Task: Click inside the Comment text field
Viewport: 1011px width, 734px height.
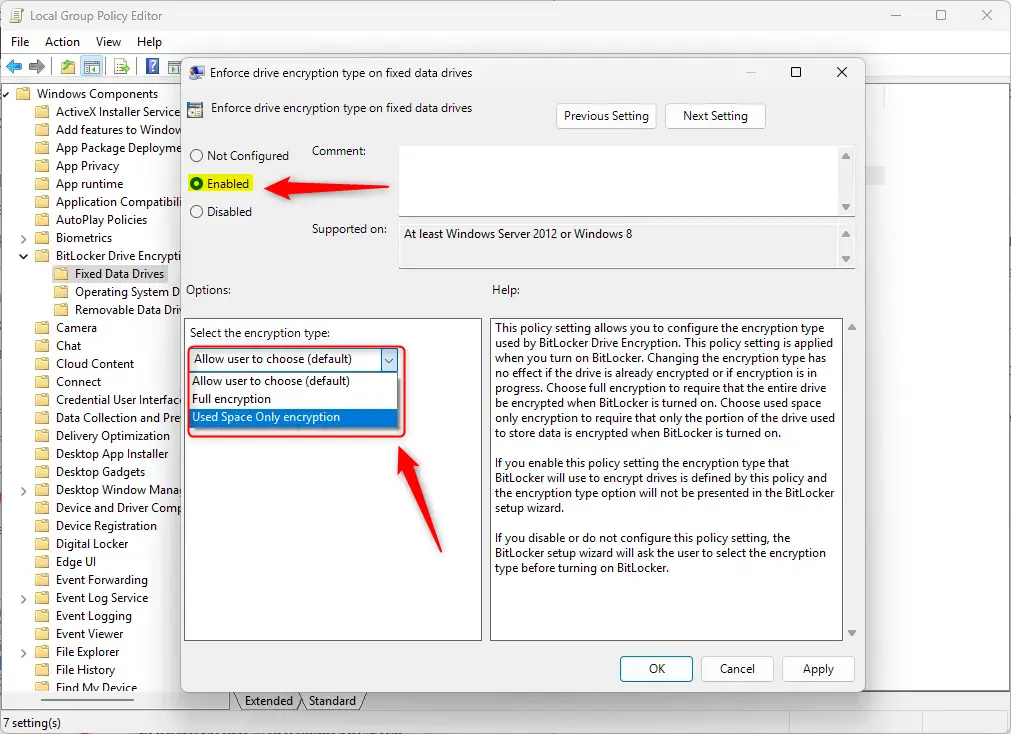Action: (x=618, y=181)
